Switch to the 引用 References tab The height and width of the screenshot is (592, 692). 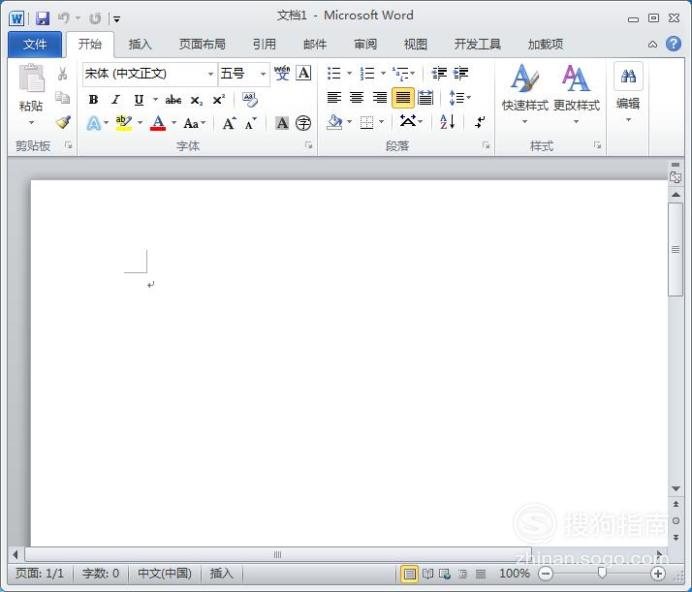(x=264, y=44)
